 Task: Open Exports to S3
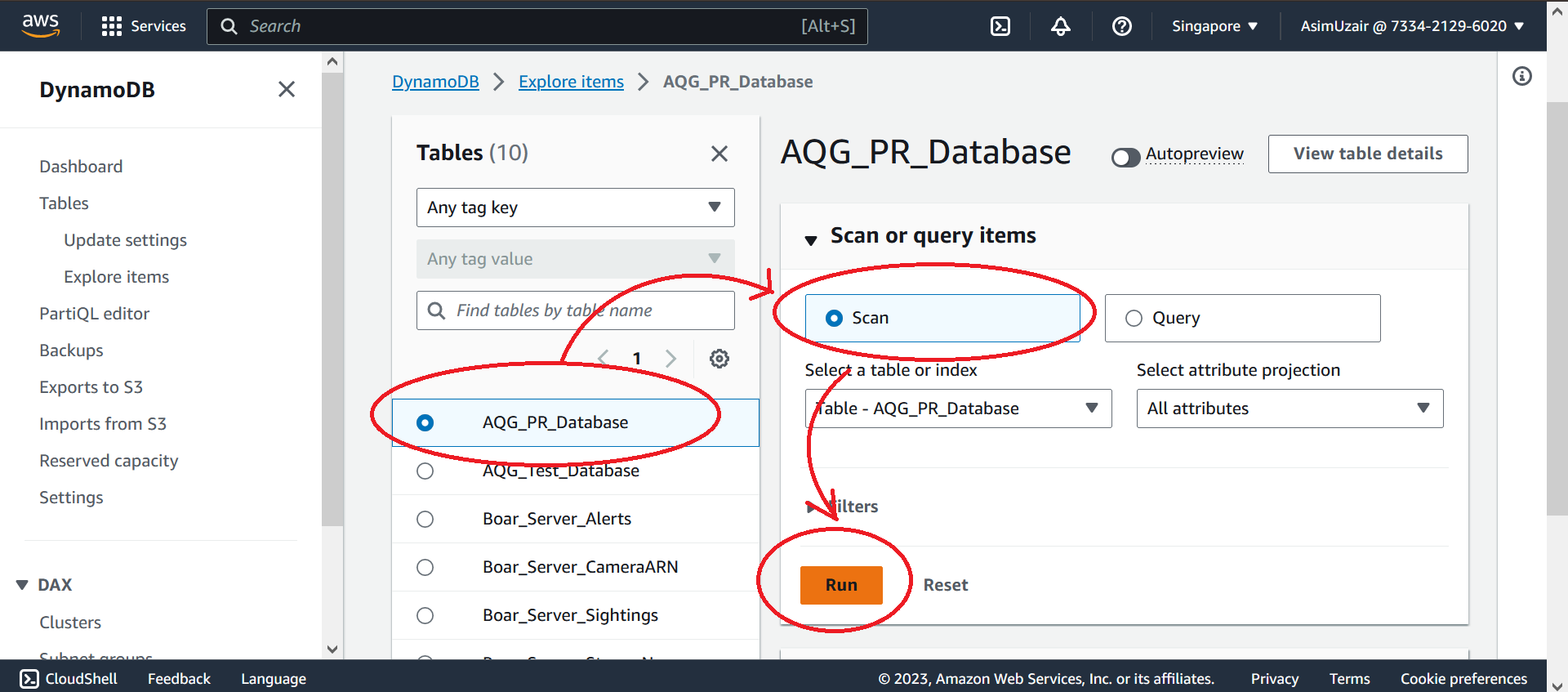[x=91, y=387]
